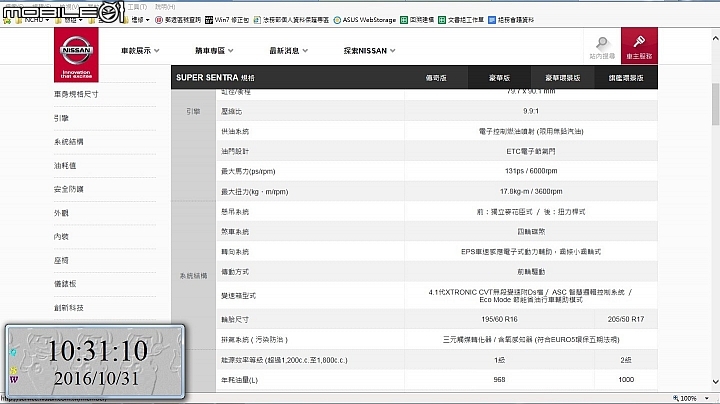The height and width of the screenshot is (404, 720).
Task: Open the 說明(H) browser menu
Action: point(165,7)
